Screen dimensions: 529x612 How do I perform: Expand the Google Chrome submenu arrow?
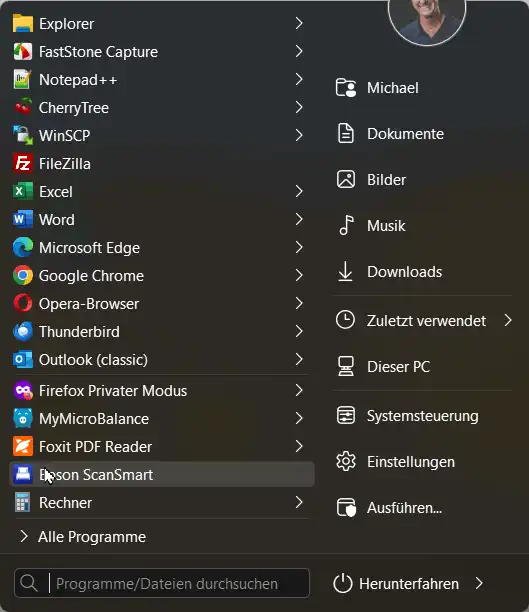(x=299, y=276)
